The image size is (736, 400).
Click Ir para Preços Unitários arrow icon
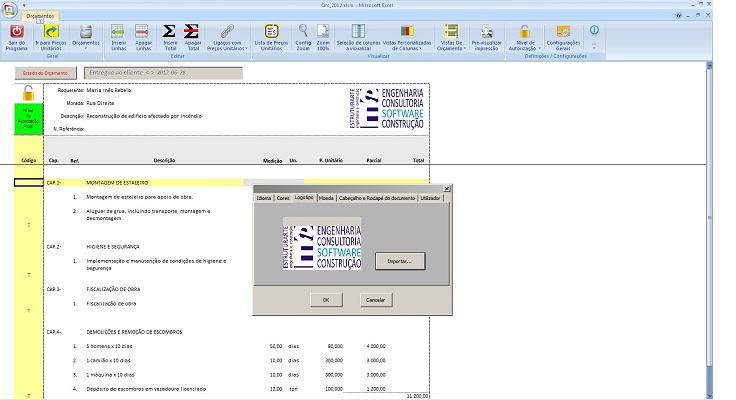click(x=51, y=32)
